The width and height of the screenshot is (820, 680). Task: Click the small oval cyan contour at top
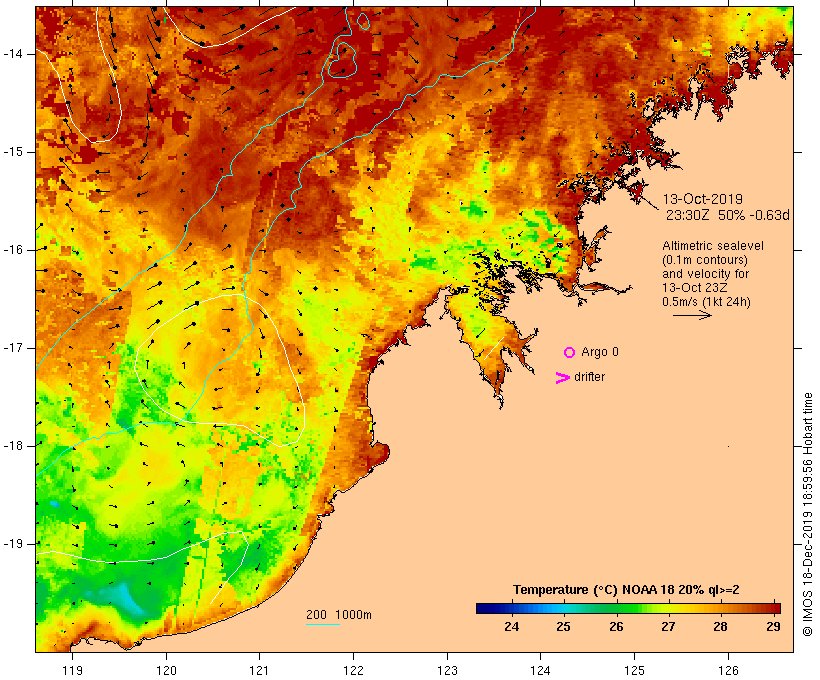coord(363,21)
